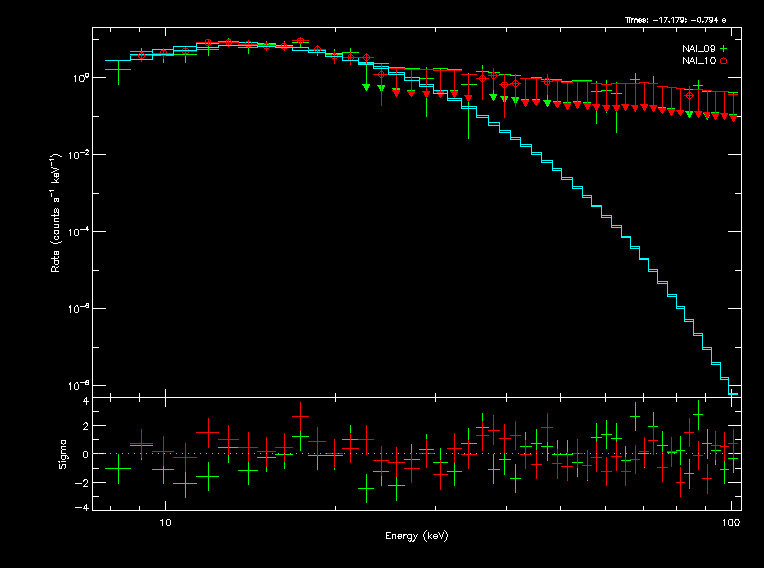Click the 10^0 tick label on Rate axis

[x=81, y=77]
